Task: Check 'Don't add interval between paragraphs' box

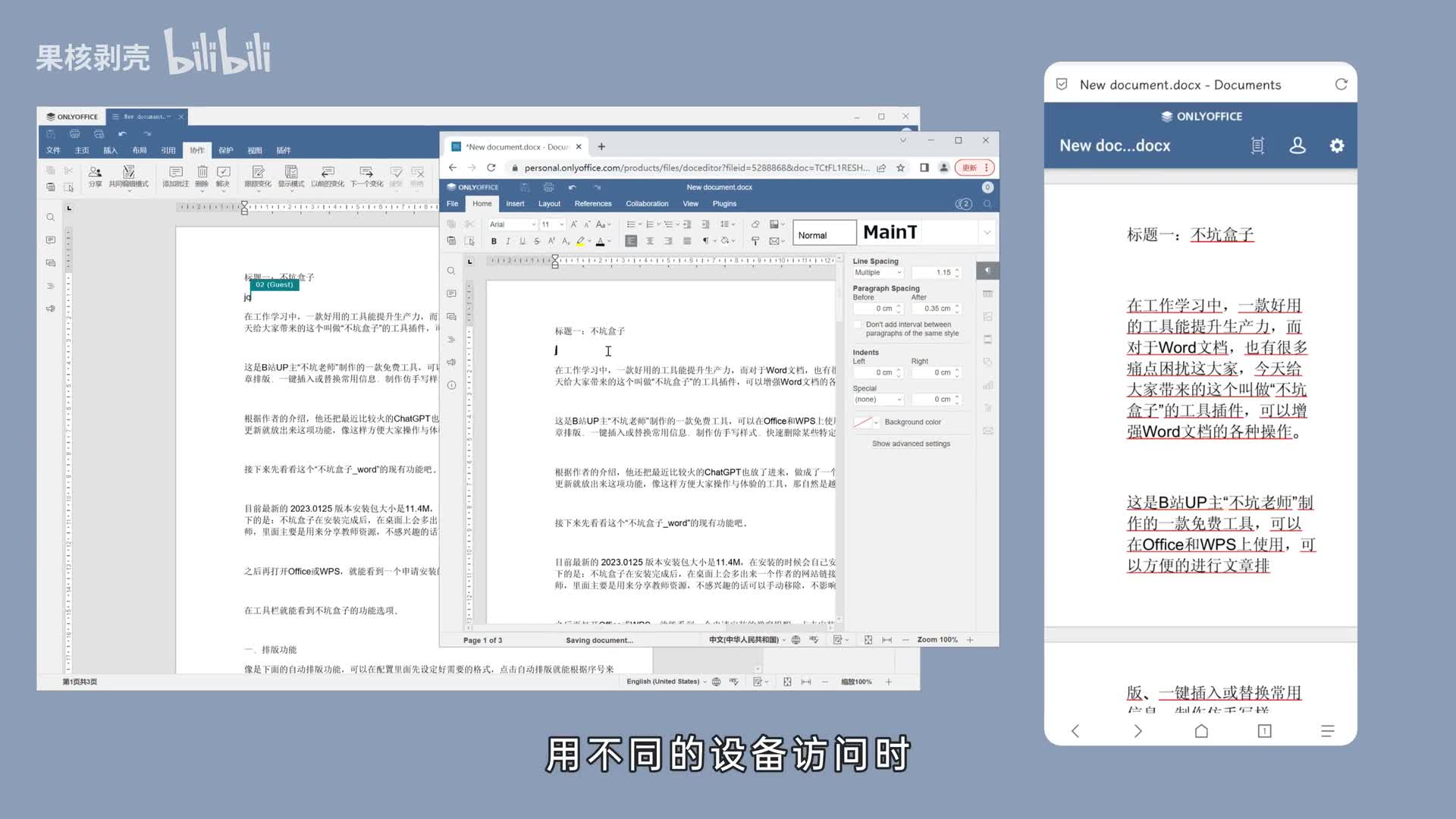Action: 858,325
